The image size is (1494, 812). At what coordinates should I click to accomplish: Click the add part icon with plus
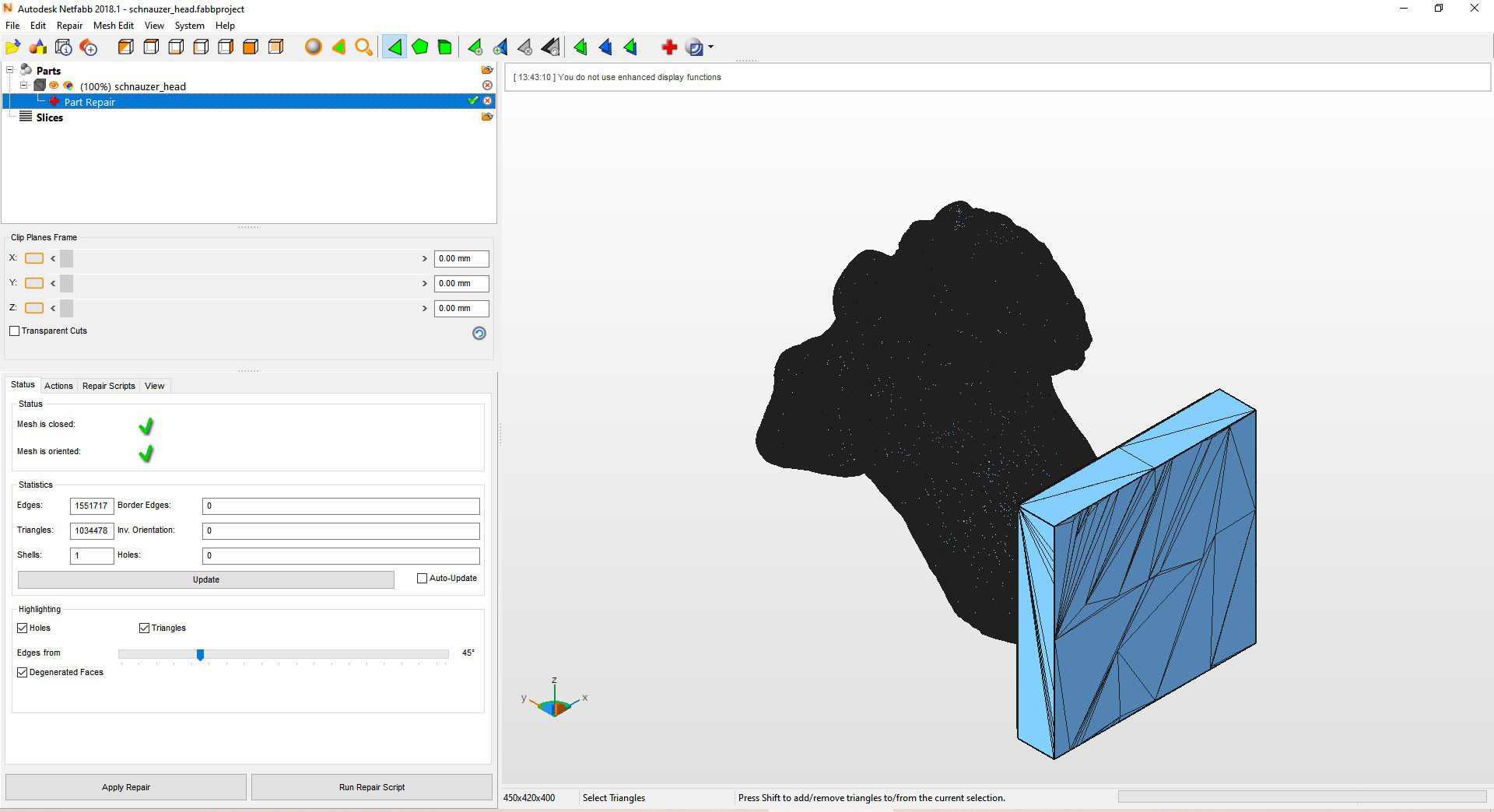pyautogui.click(x=89, y=47)
